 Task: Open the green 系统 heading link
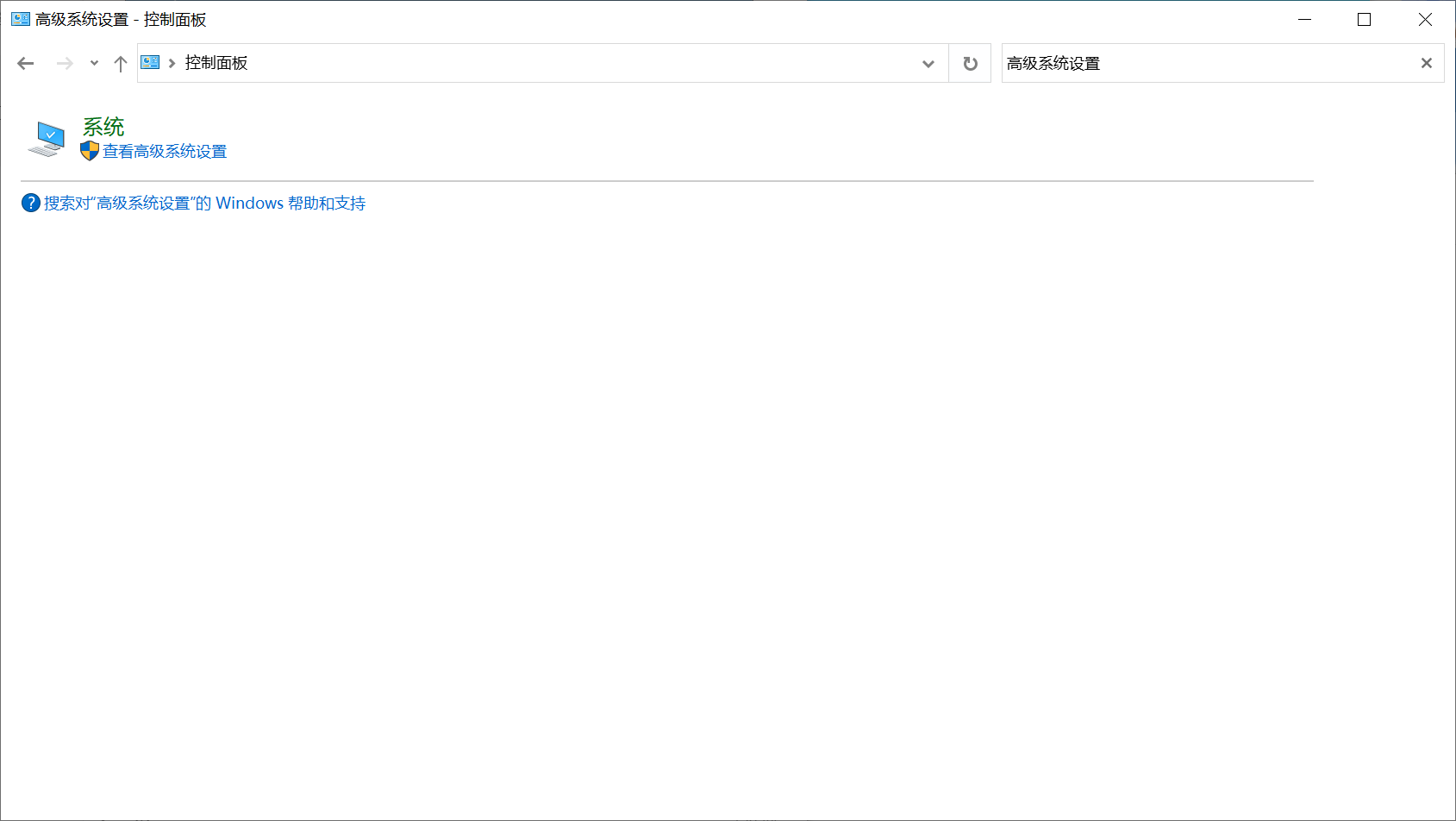pyautogui.click(x=103, y=127)
